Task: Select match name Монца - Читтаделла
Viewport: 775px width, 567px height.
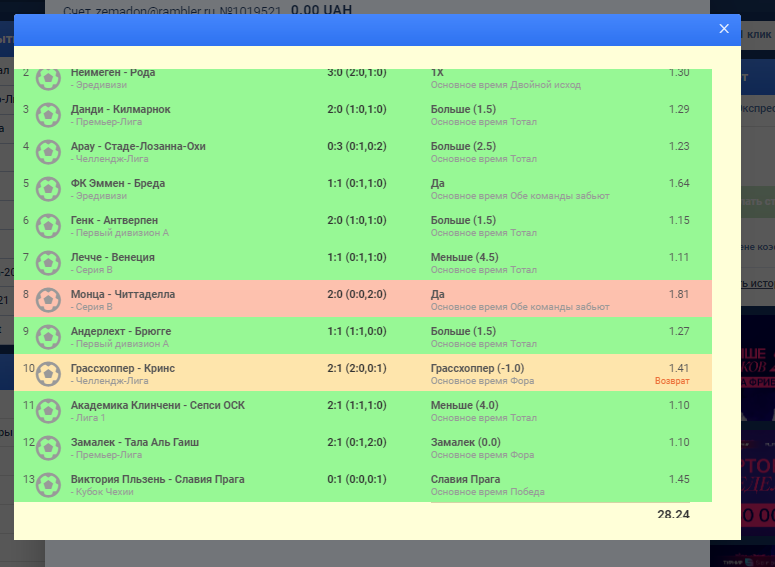Action: (123, 295)
